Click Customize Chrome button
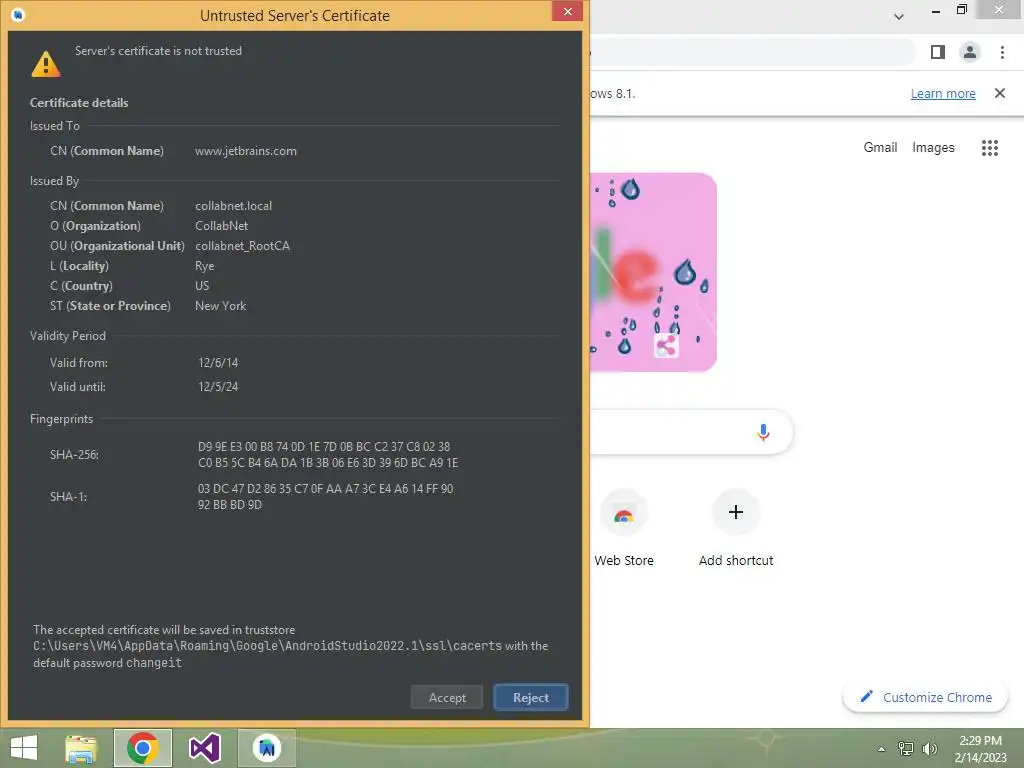 point(925,697)
